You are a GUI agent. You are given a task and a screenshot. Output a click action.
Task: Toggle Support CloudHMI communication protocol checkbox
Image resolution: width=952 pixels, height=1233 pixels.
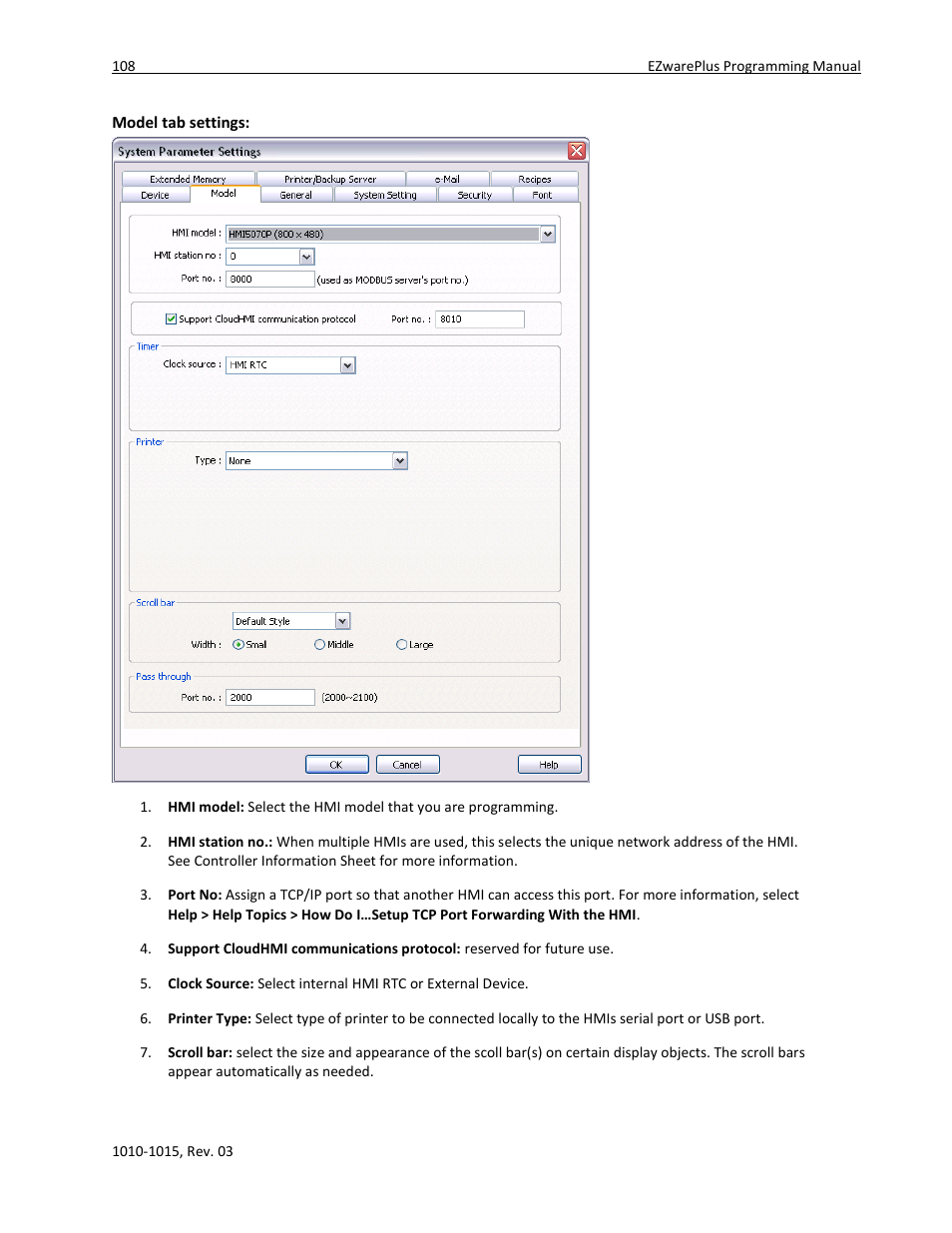pos(172,319)
